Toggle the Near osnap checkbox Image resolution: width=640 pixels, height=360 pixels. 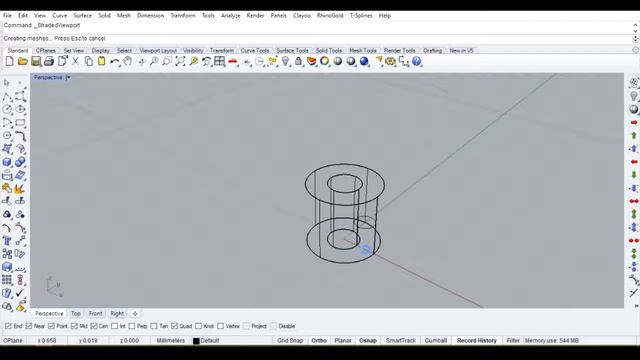coord(29,326)
